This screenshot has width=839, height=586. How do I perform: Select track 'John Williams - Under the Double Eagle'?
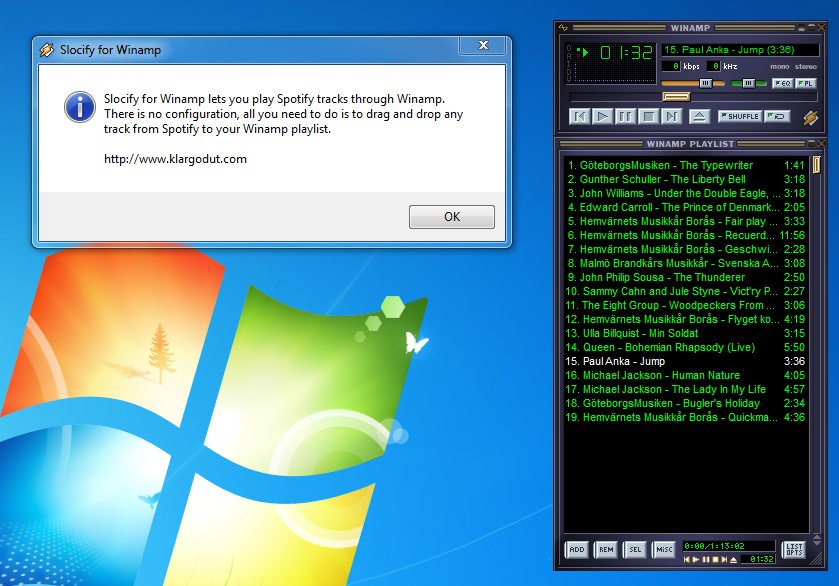[685, 193]
